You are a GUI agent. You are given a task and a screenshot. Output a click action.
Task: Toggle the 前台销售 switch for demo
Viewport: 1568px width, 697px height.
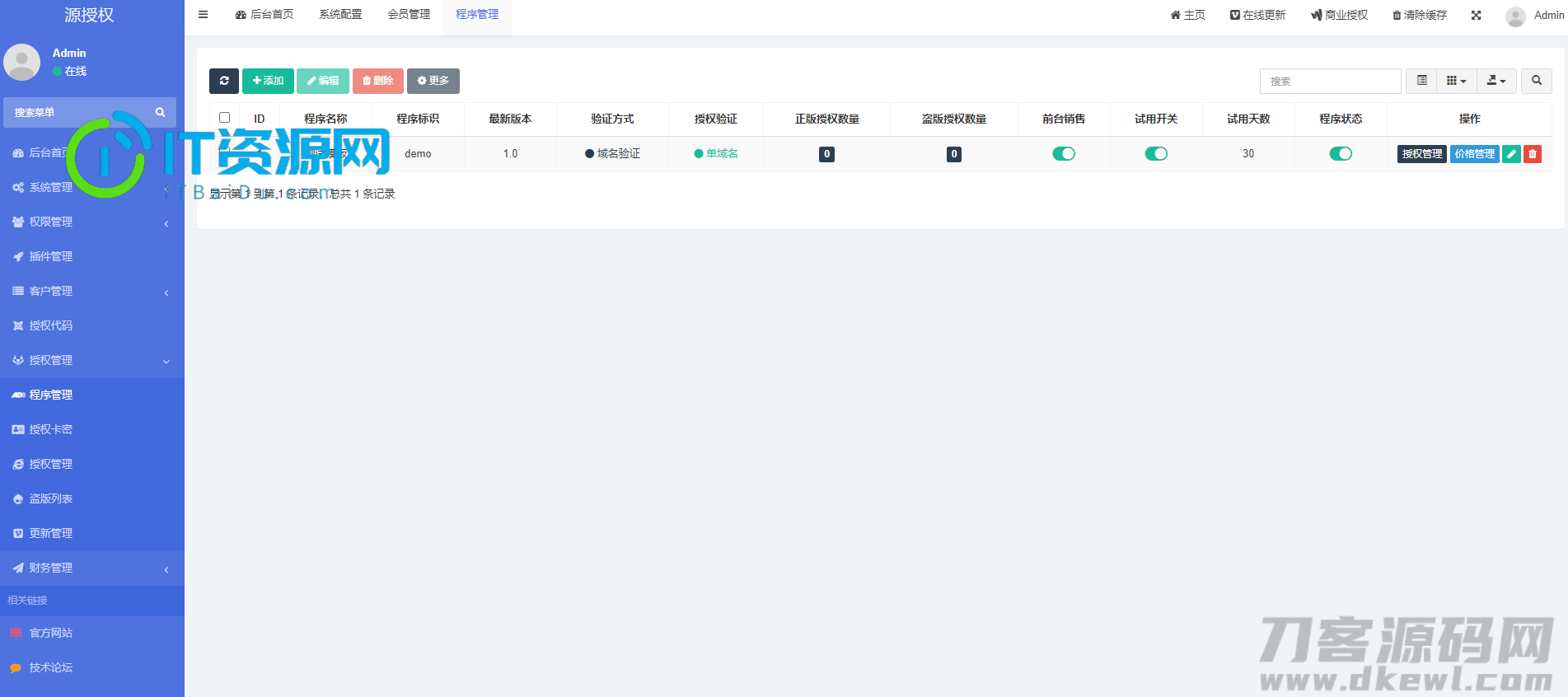1064,154
